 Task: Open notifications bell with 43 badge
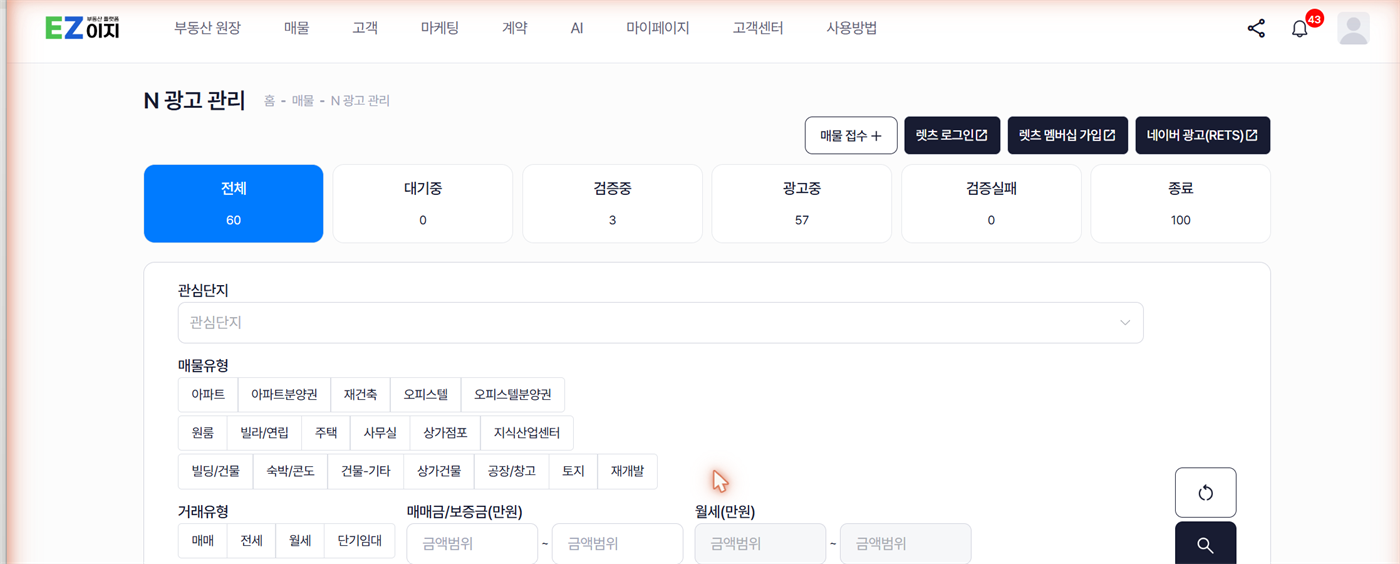[x=1300, y=29]
